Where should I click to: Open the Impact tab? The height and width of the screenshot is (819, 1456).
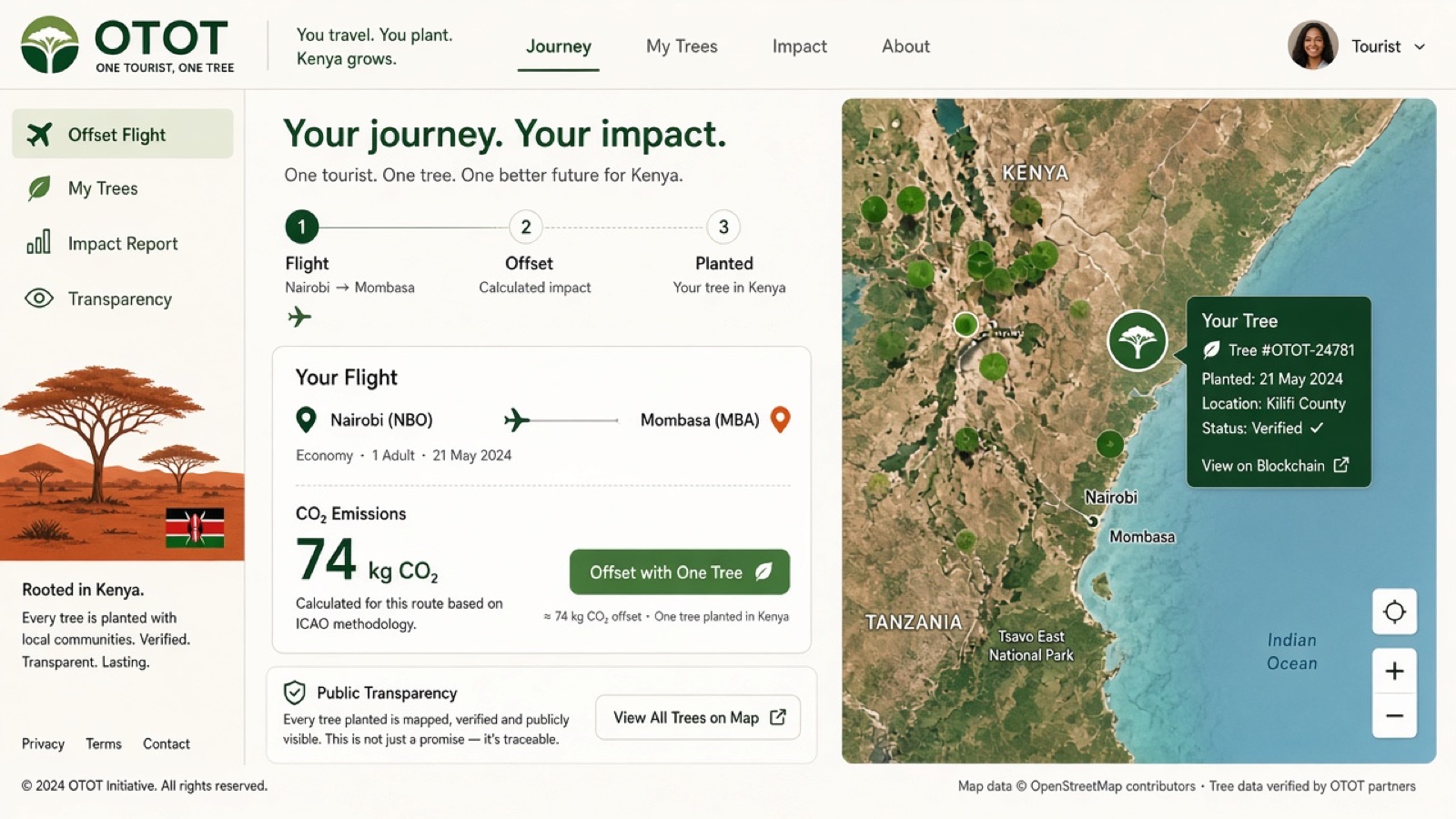800,46
